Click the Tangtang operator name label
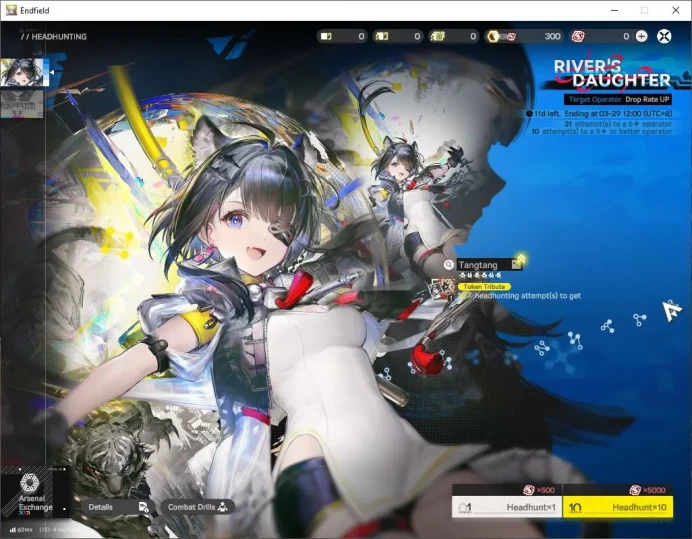The height and width of the screenshot is (539, 692). (478, 265)
